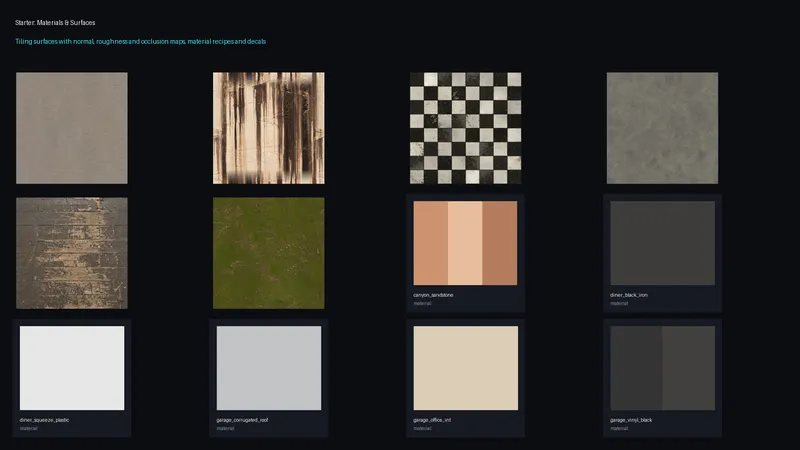Select the mottled grey-green stone texture
Screen dimensions: 800x450
662,128
